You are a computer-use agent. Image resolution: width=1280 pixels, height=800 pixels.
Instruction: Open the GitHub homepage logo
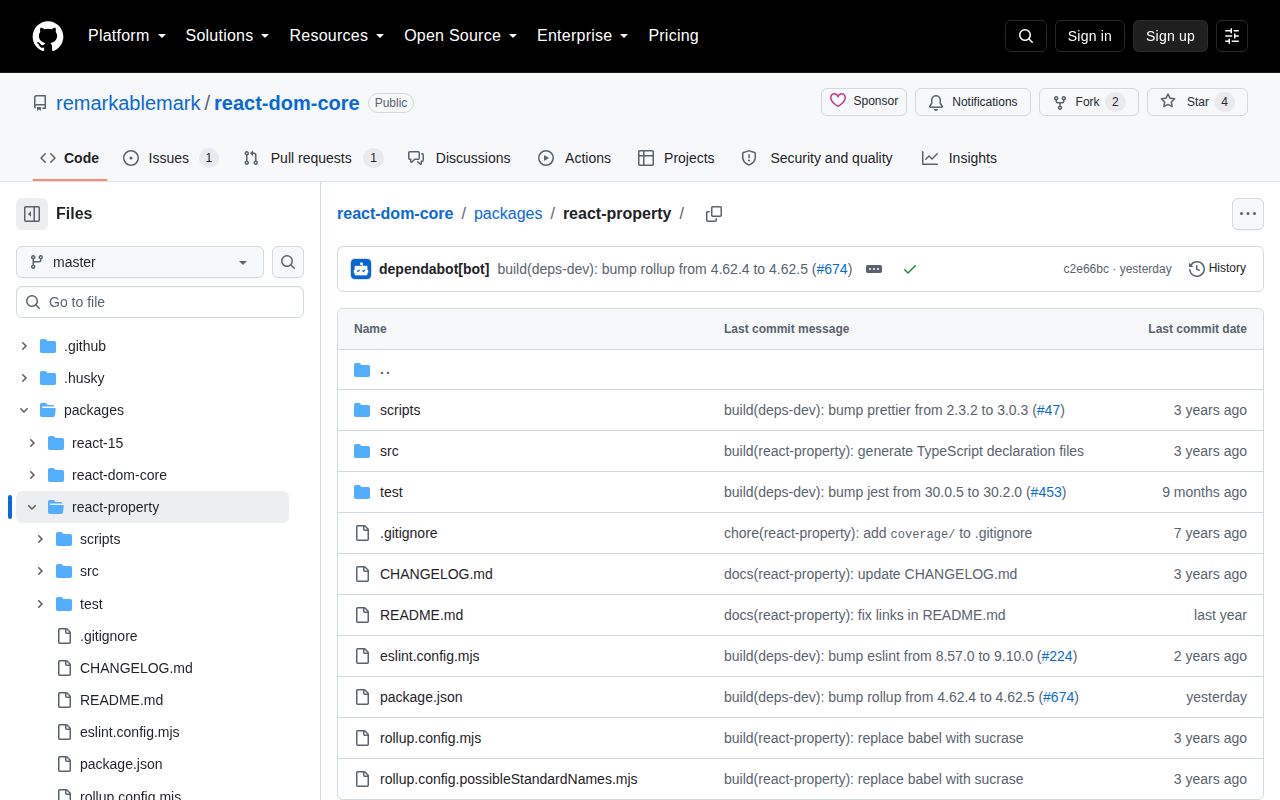pos(48,36)
